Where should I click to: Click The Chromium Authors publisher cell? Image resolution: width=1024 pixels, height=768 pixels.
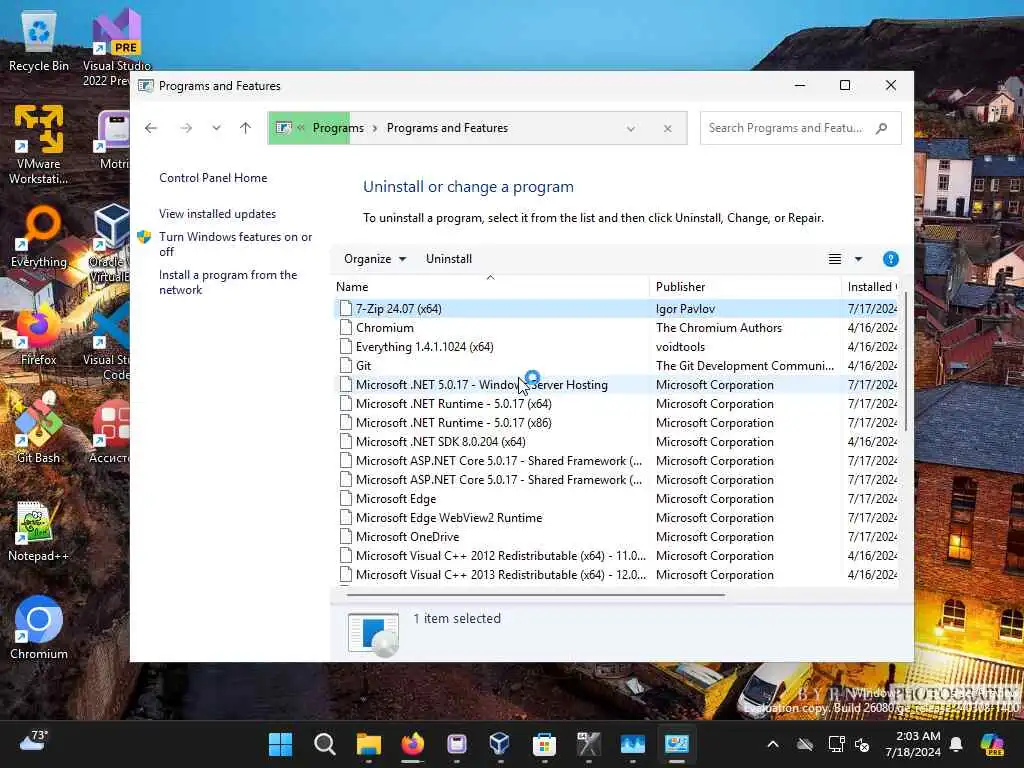click(718, 327)
